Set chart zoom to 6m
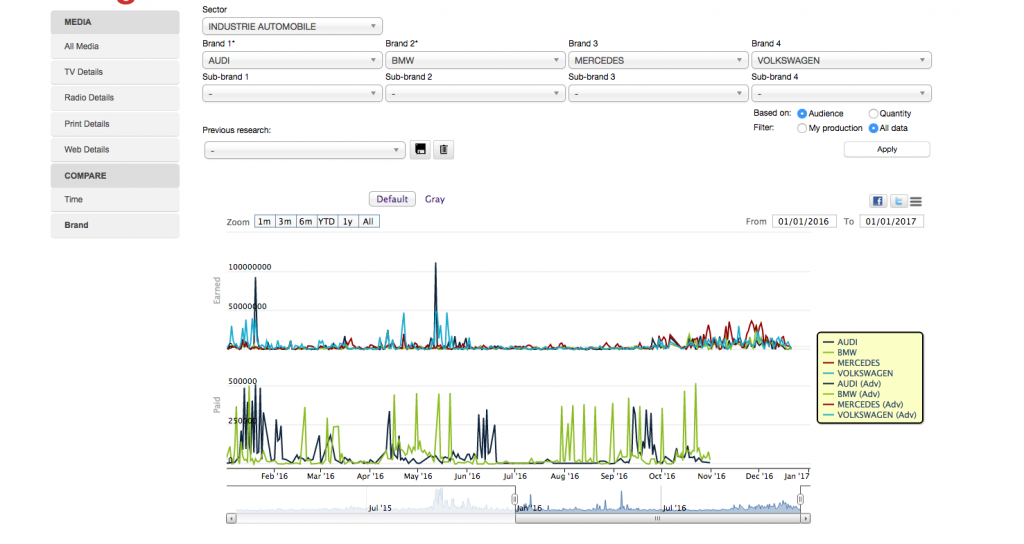1024x544 pixels. tap(306, 221)
